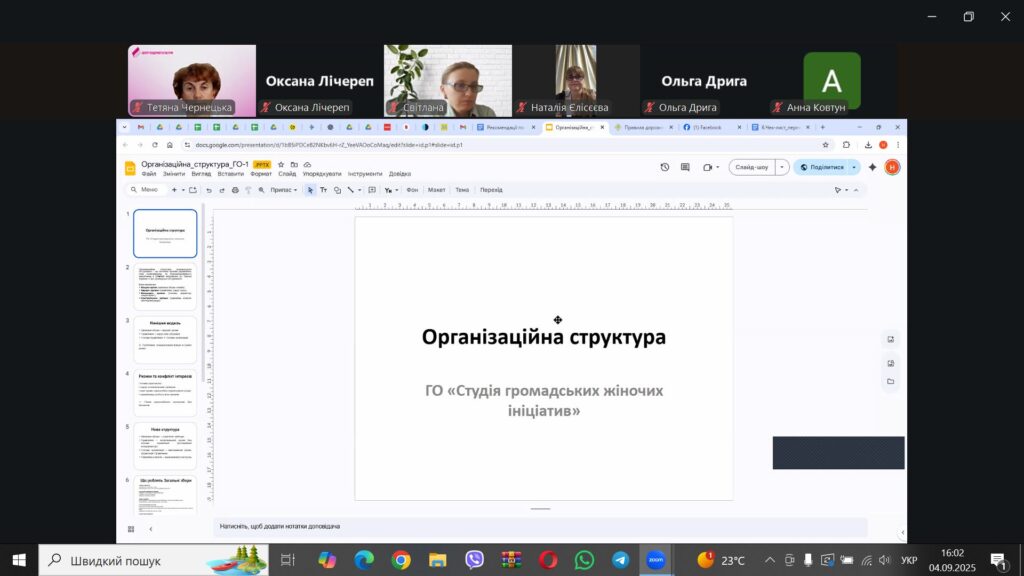The image size is (1024, 576).
Task: Select slide 5 thumbnail in filmstrip
Action: pyautogui.click(x=165, y=446)
